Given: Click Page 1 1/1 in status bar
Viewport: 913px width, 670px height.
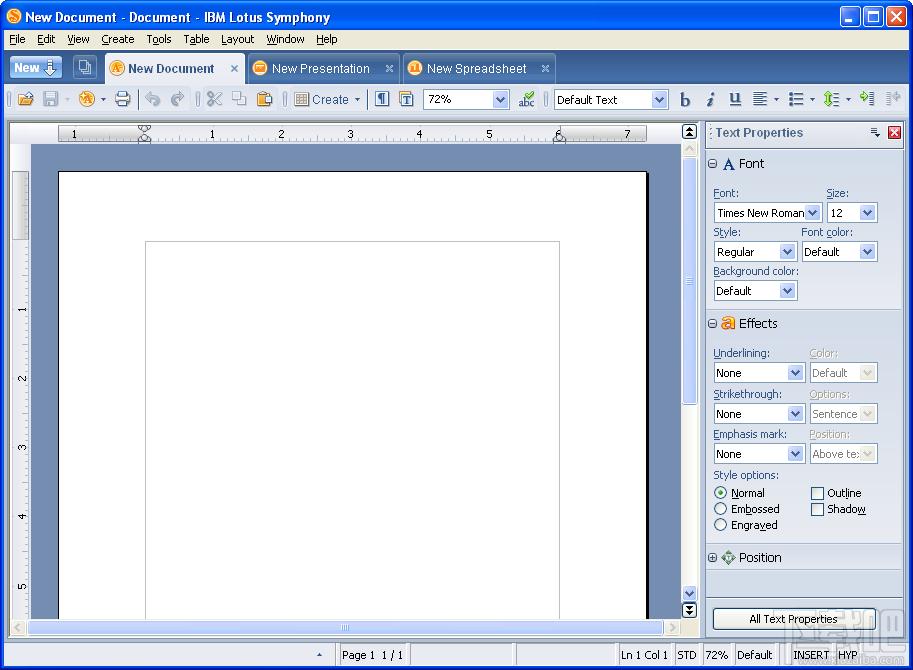Looking at the screenshot, I should pos(372,655).
